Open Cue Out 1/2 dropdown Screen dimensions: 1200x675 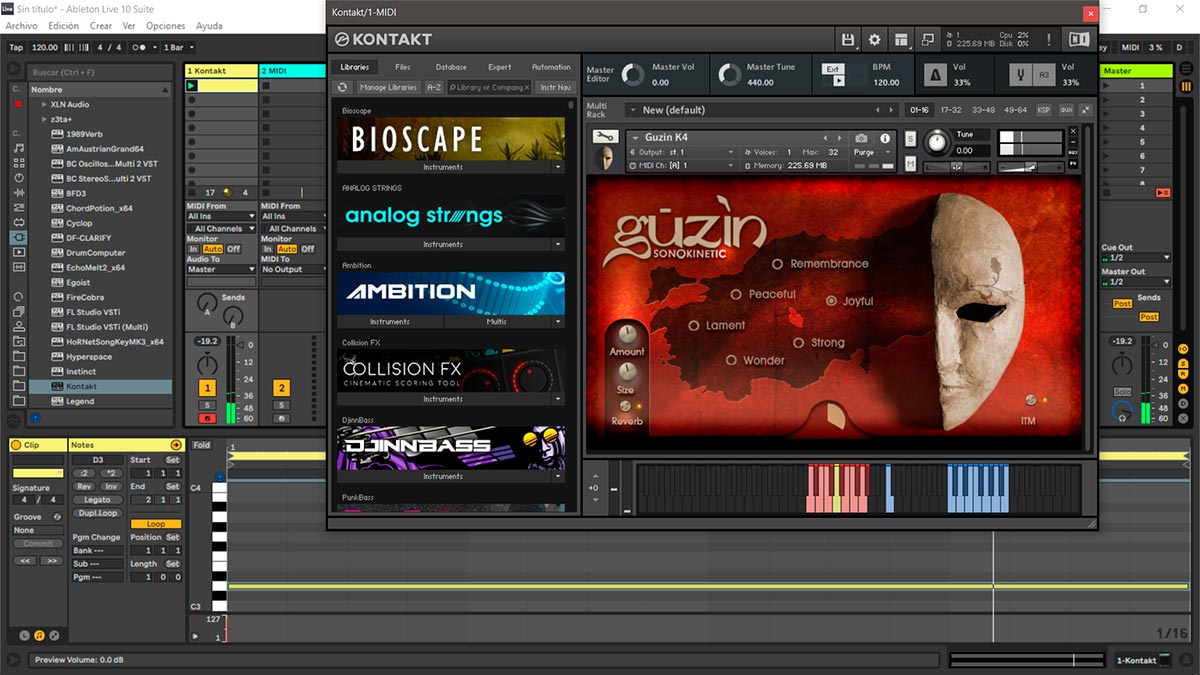1135,257
